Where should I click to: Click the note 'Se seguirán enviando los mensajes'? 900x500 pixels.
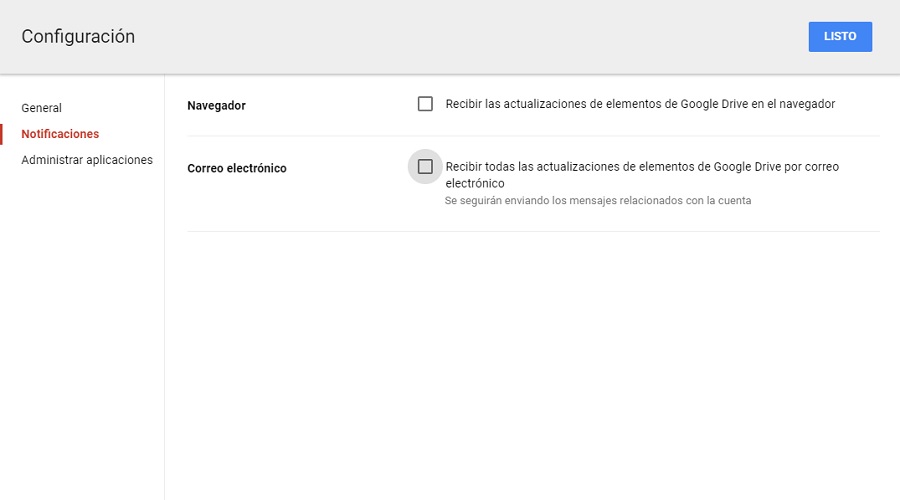point(597,200)
